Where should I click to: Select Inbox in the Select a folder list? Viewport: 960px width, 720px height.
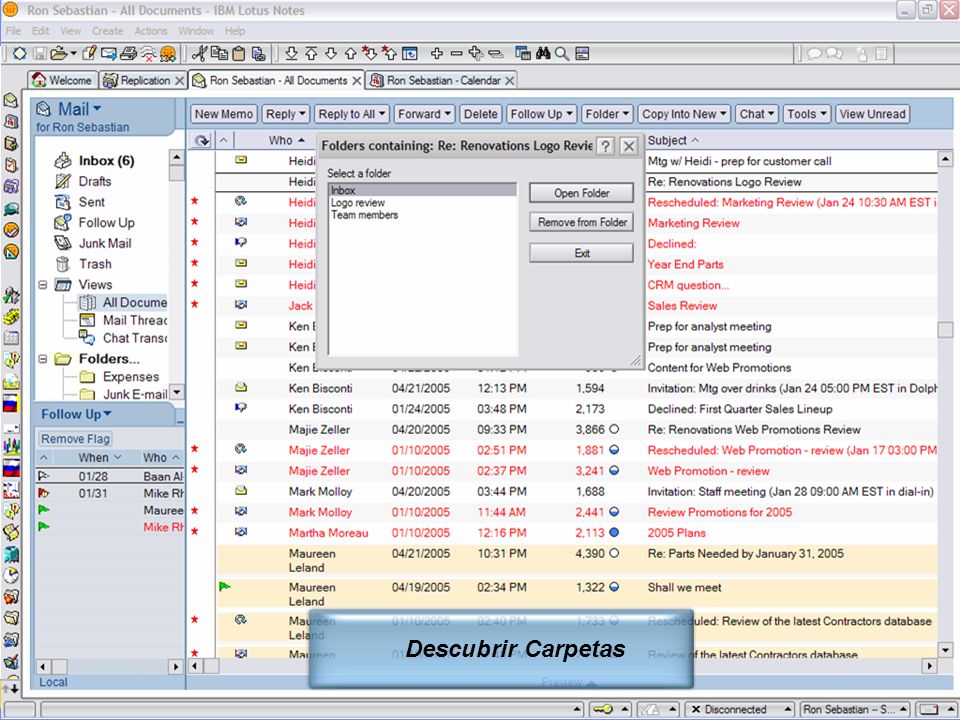tap(422, 190)
